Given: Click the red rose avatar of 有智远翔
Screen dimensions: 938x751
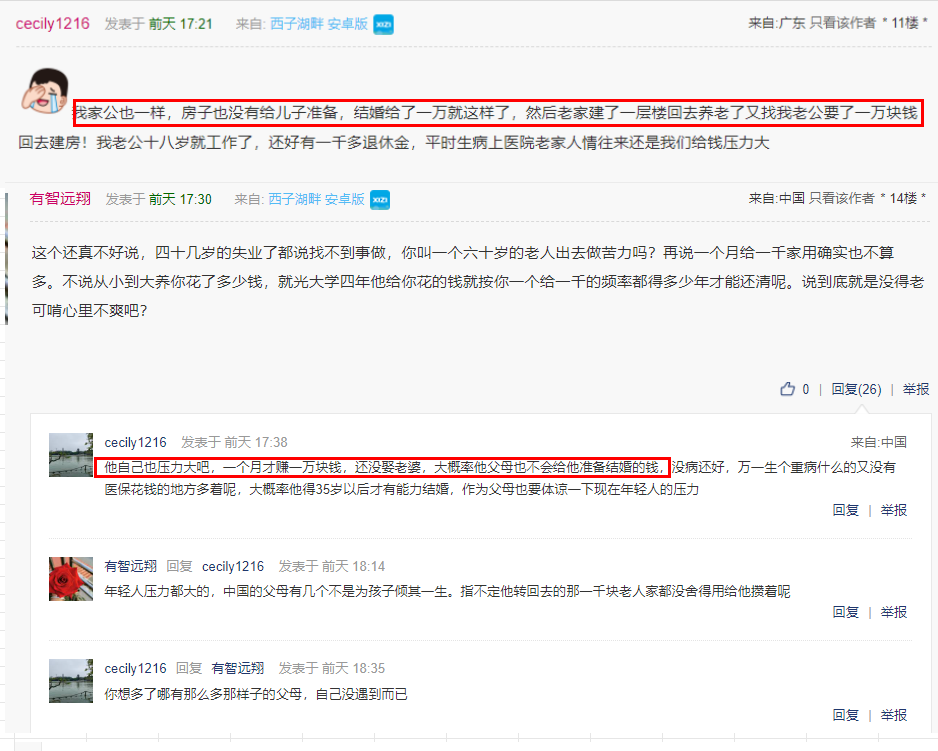Looking at the screenshot, I should pyautogui.click(x=71, y=579).
